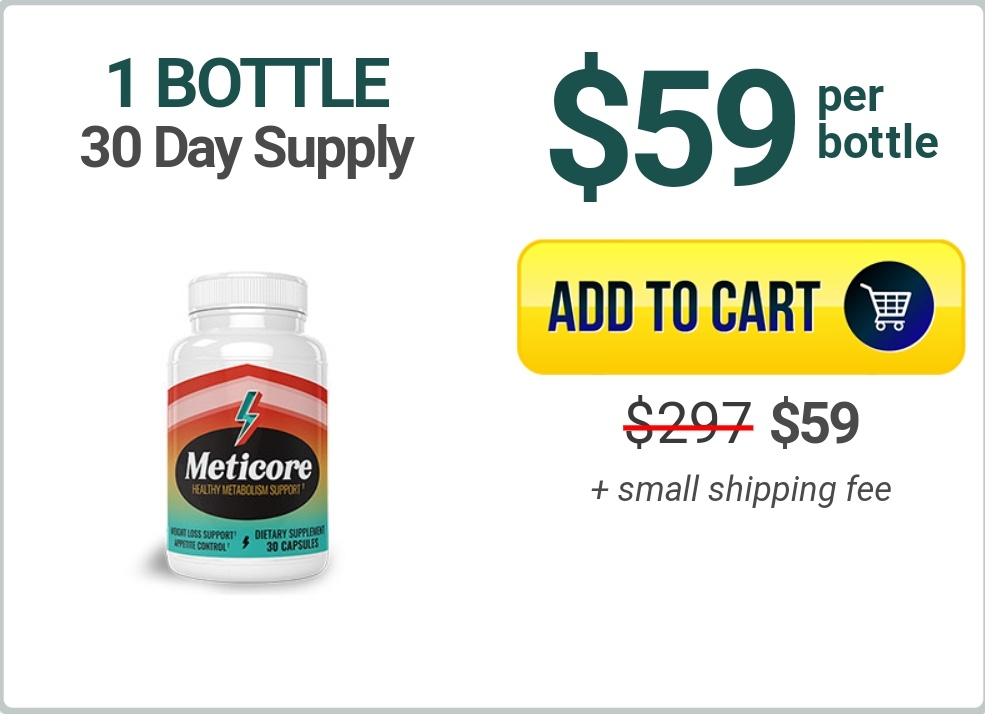Click the '+ small shipping fee' note
Image resolution: width=985 pixels, height=714 pixels.
[741, 489]
